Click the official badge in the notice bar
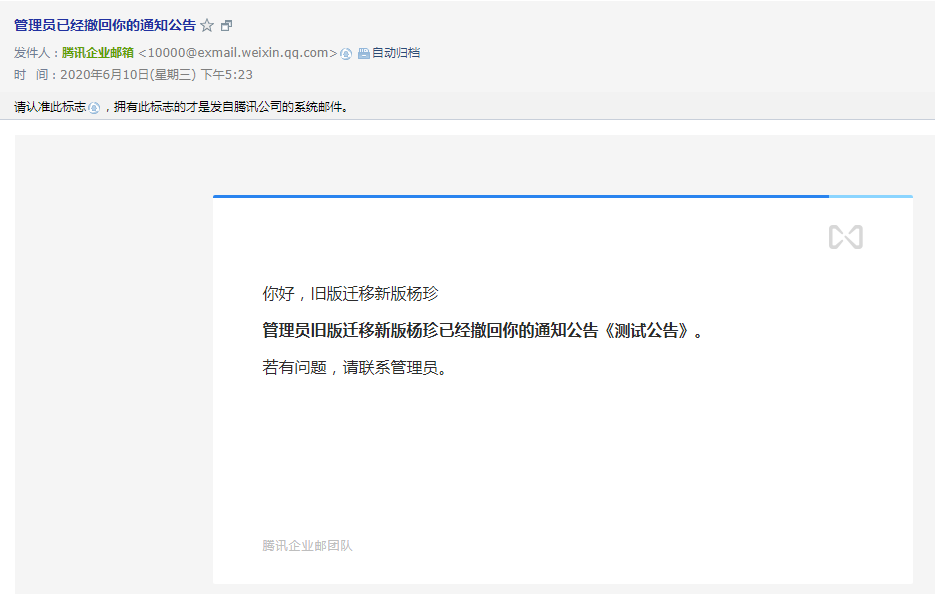This screenshot has width=935, height=594. pyautogui.click(x=94, y=107)
